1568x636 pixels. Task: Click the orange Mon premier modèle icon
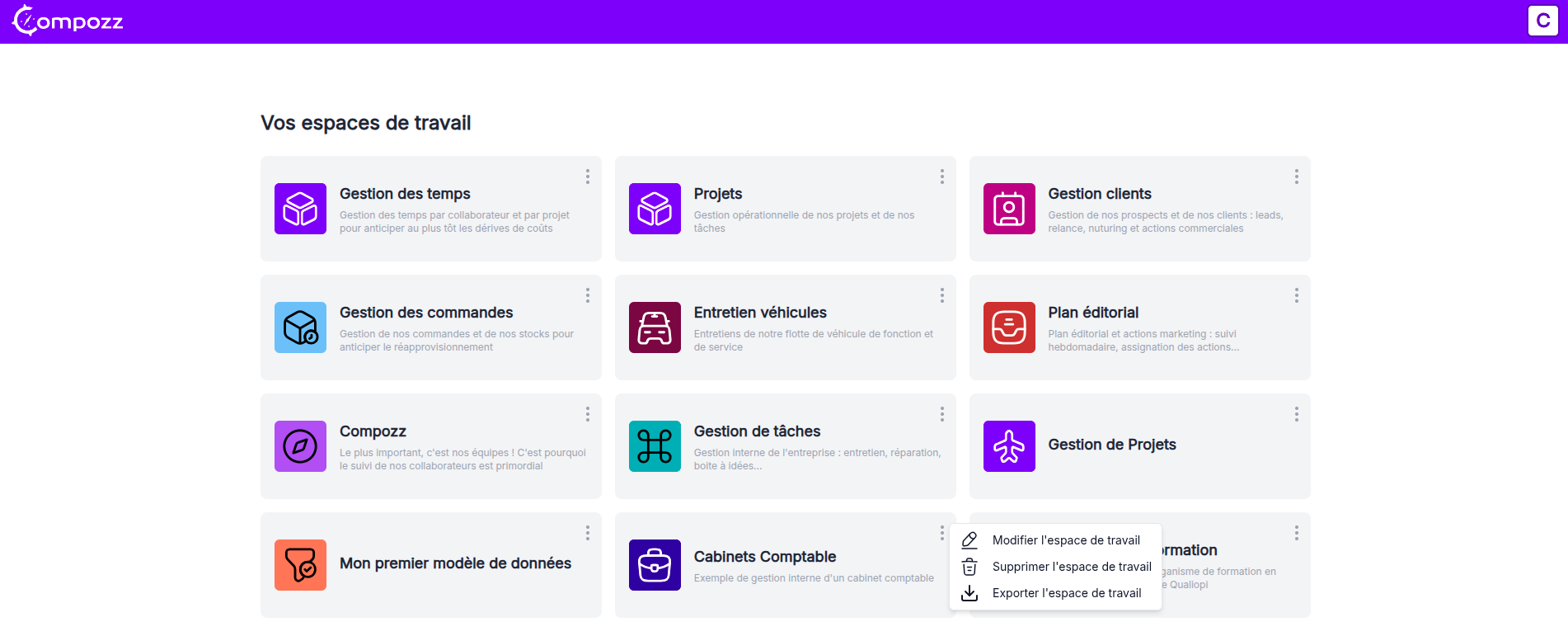tap(300, 565)
